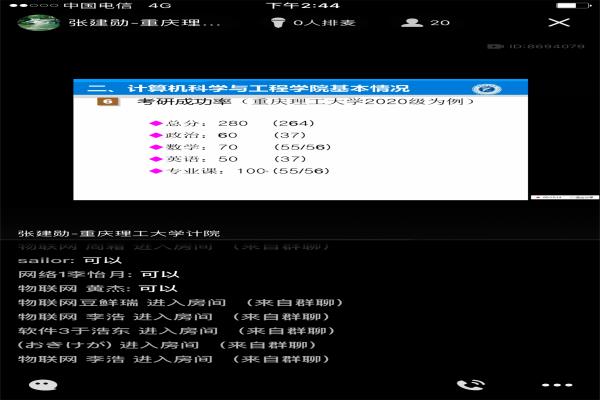Click the 英语: 50 bullet line

(228, 159)
